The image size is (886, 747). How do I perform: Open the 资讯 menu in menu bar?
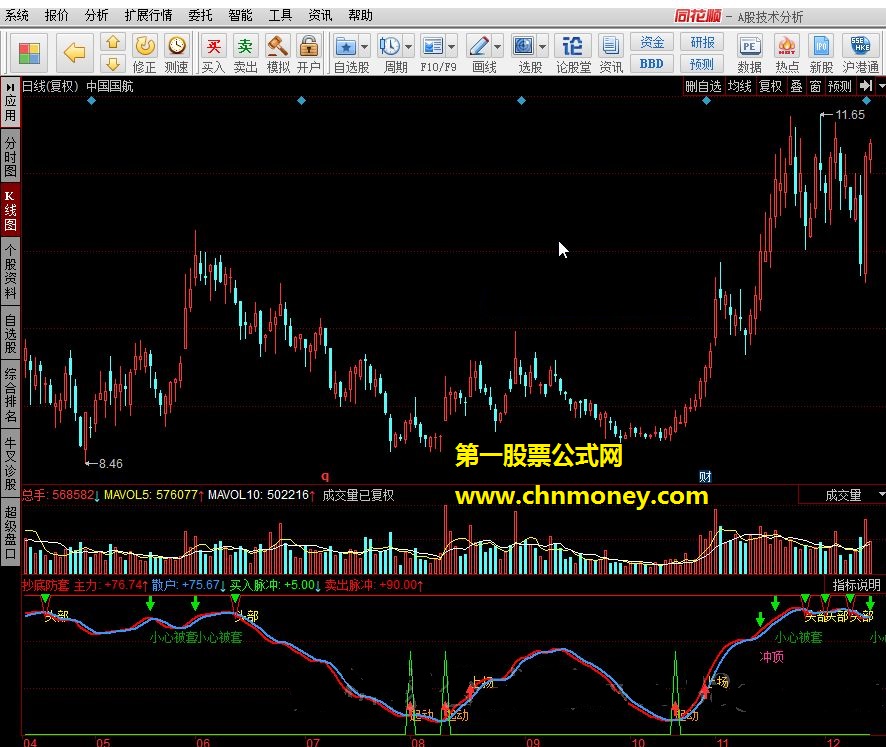click(x=320, y=15)
